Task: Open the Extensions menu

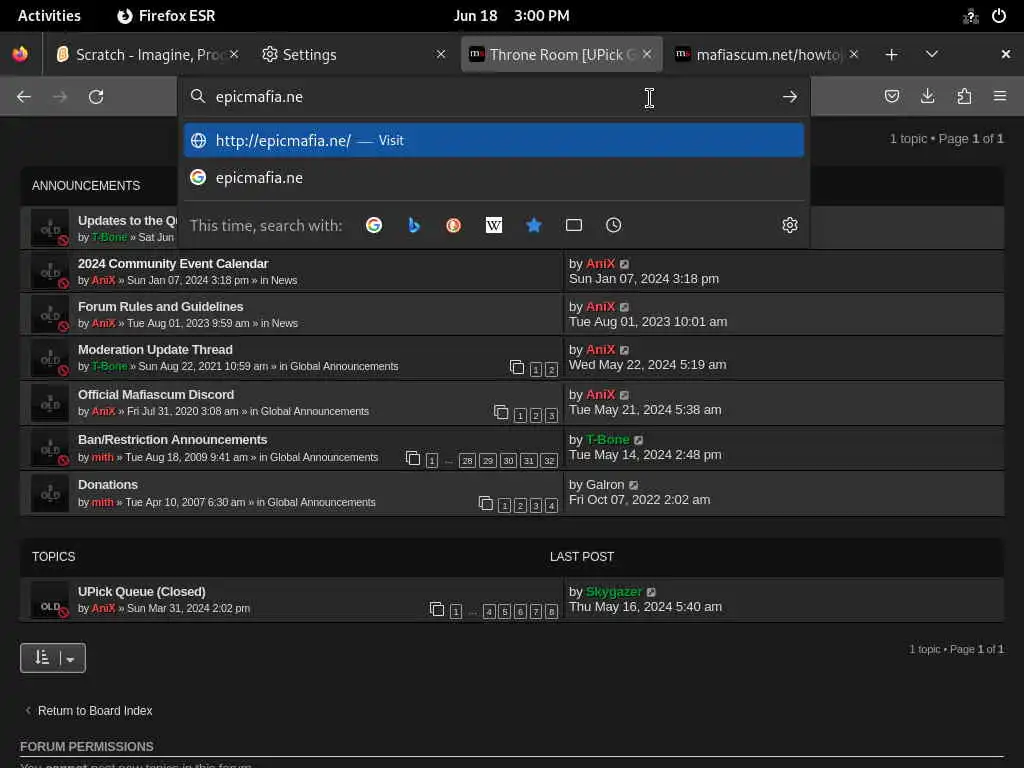Action: pos(964,97)
